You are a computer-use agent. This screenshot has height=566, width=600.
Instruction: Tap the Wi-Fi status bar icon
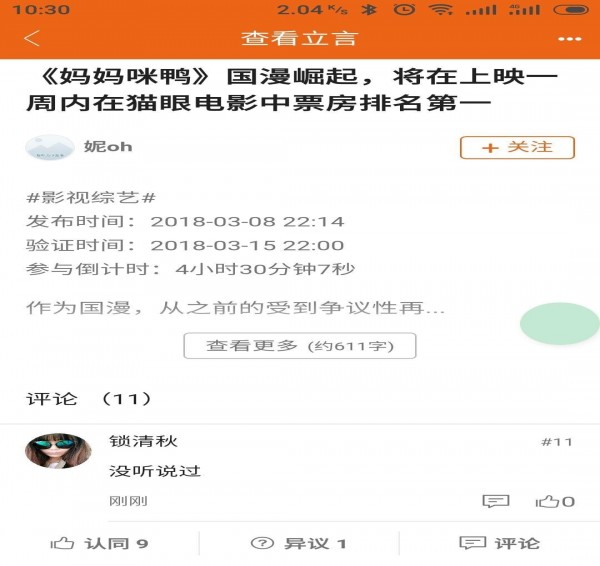pyautogui.click(x=440, y=9)
